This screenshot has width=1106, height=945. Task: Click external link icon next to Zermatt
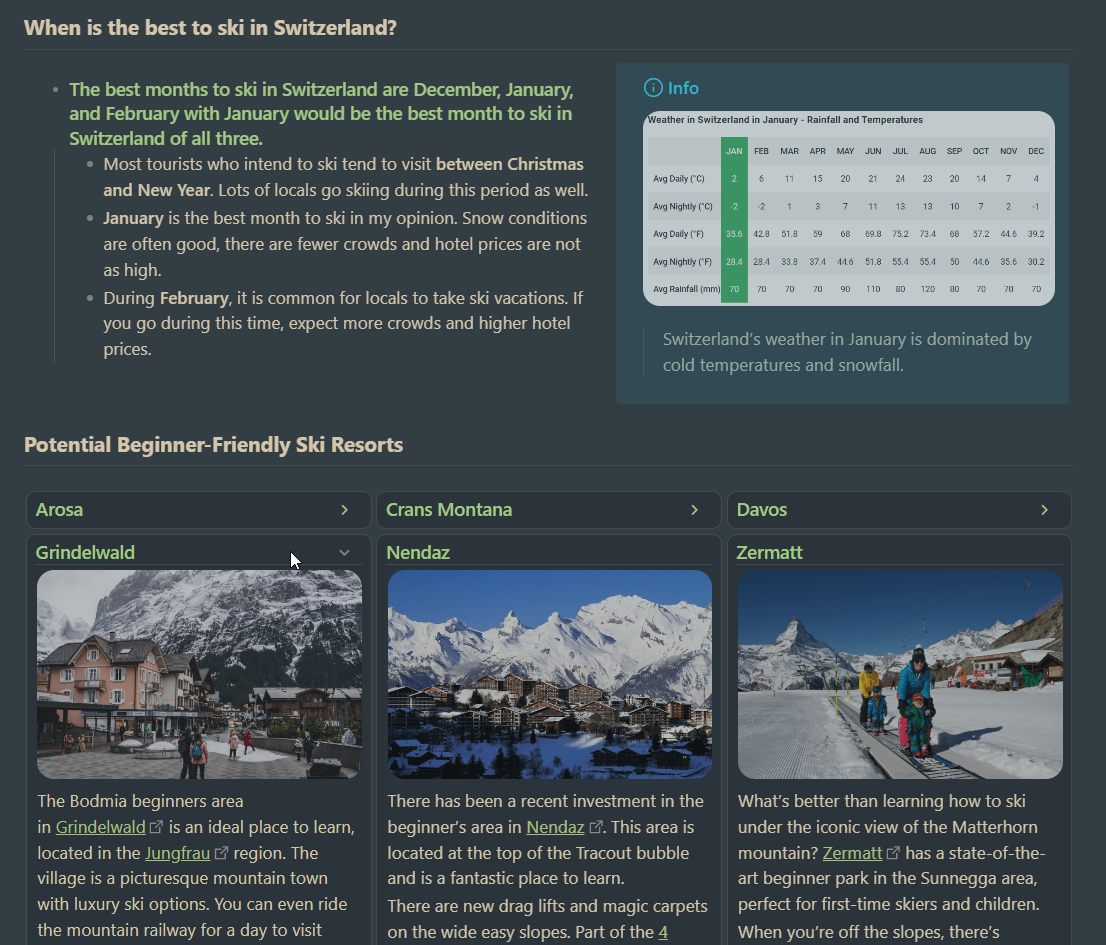click(893, 853)
